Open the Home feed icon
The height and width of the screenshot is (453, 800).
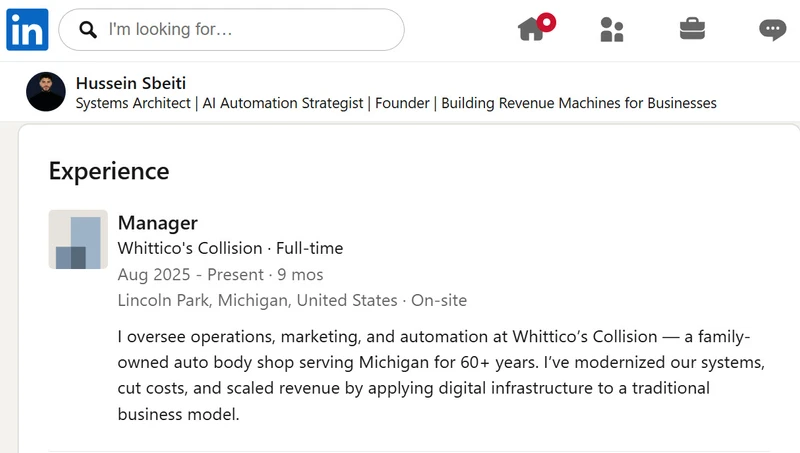coord(532,29)
